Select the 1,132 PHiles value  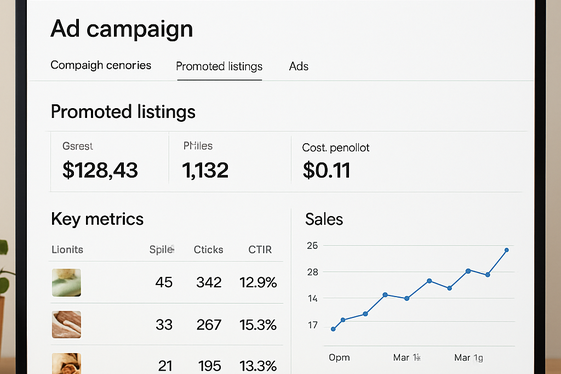pyautogui.click(x=205, y=170)
